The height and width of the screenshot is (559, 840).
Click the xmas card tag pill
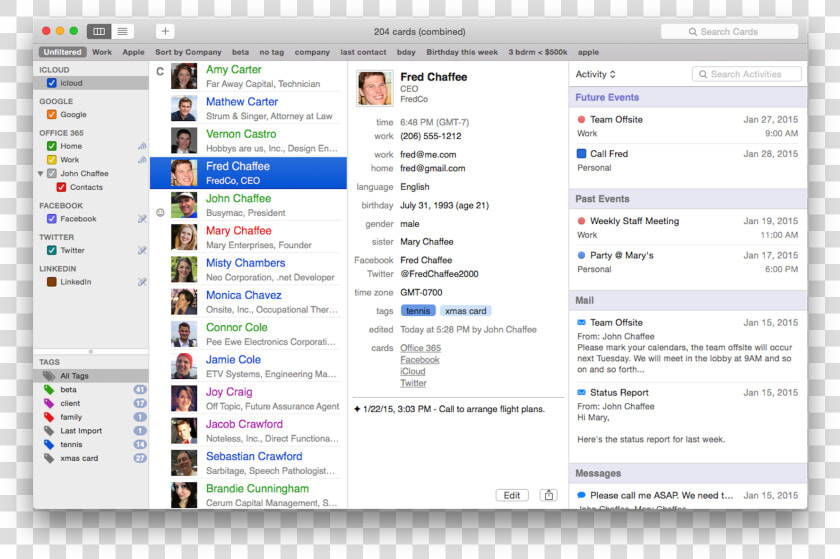tap(466, 311)
